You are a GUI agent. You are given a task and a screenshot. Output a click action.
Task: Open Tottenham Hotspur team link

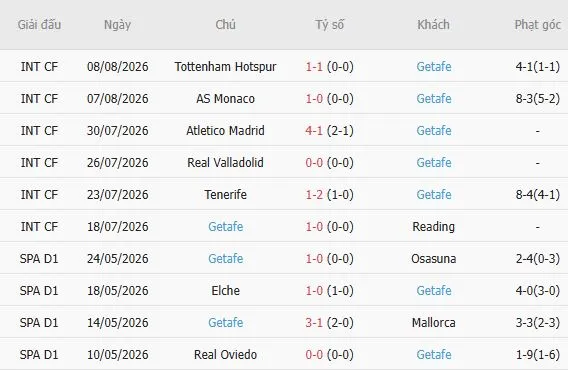tap(225, 67)
